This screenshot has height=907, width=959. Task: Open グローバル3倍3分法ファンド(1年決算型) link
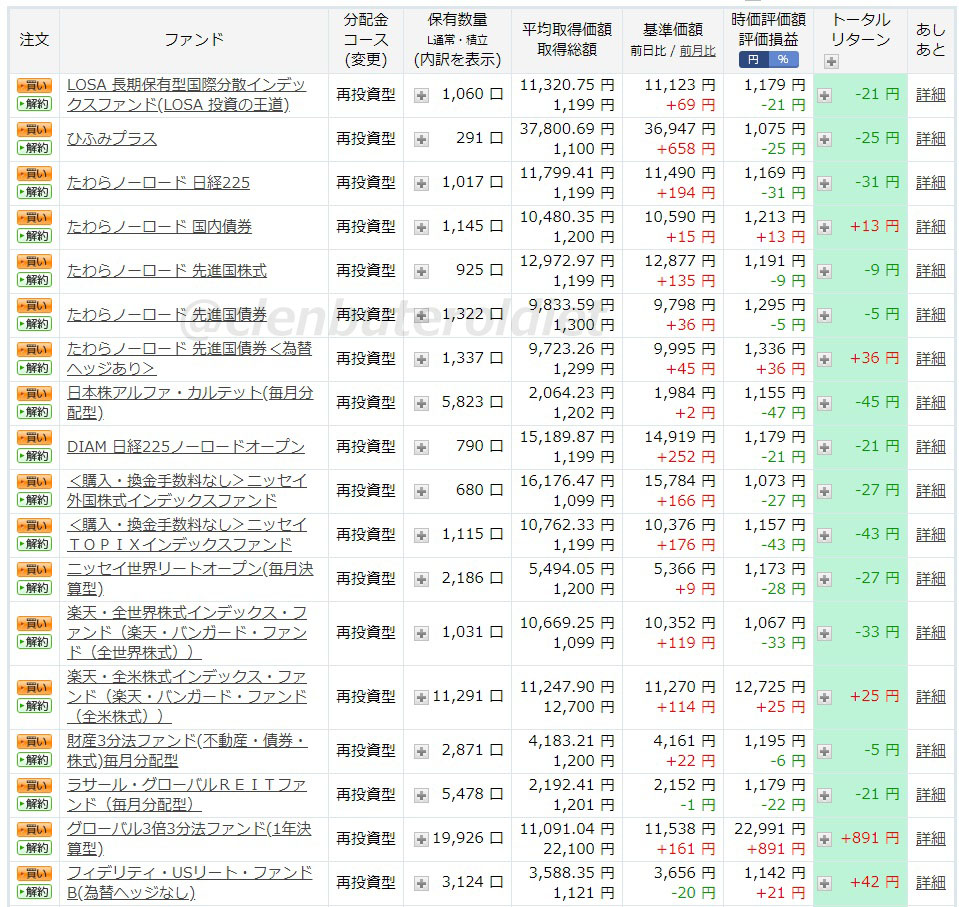point(190,839)
